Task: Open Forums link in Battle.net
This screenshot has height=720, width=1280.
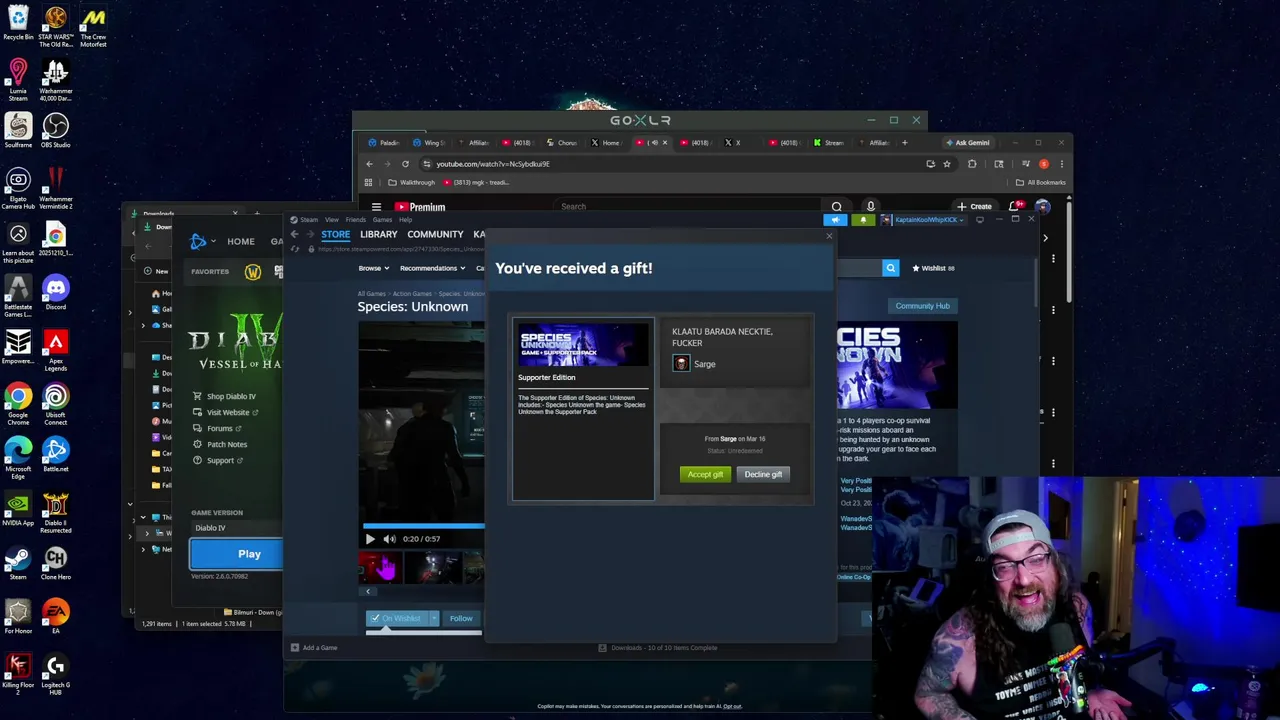Action: pyautogui.click(x=218, y=428)
